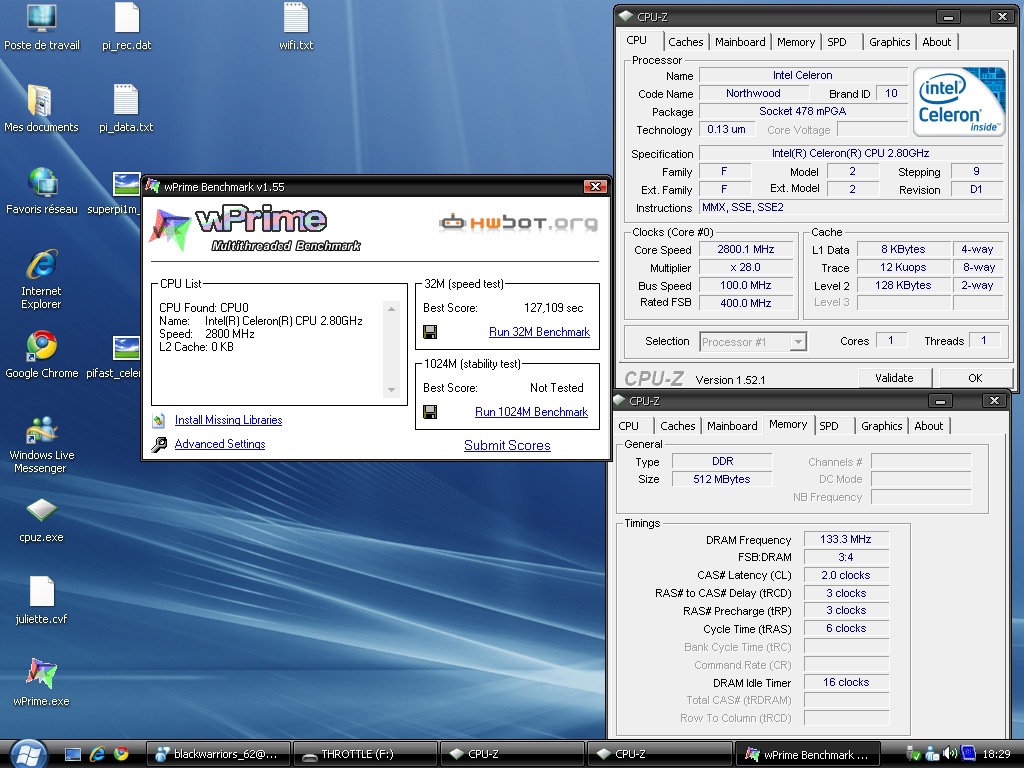This screenshot has width=1024, height=768.
Task: Open Poste de travail desktop icon
Action: click(x=42, y=27)
